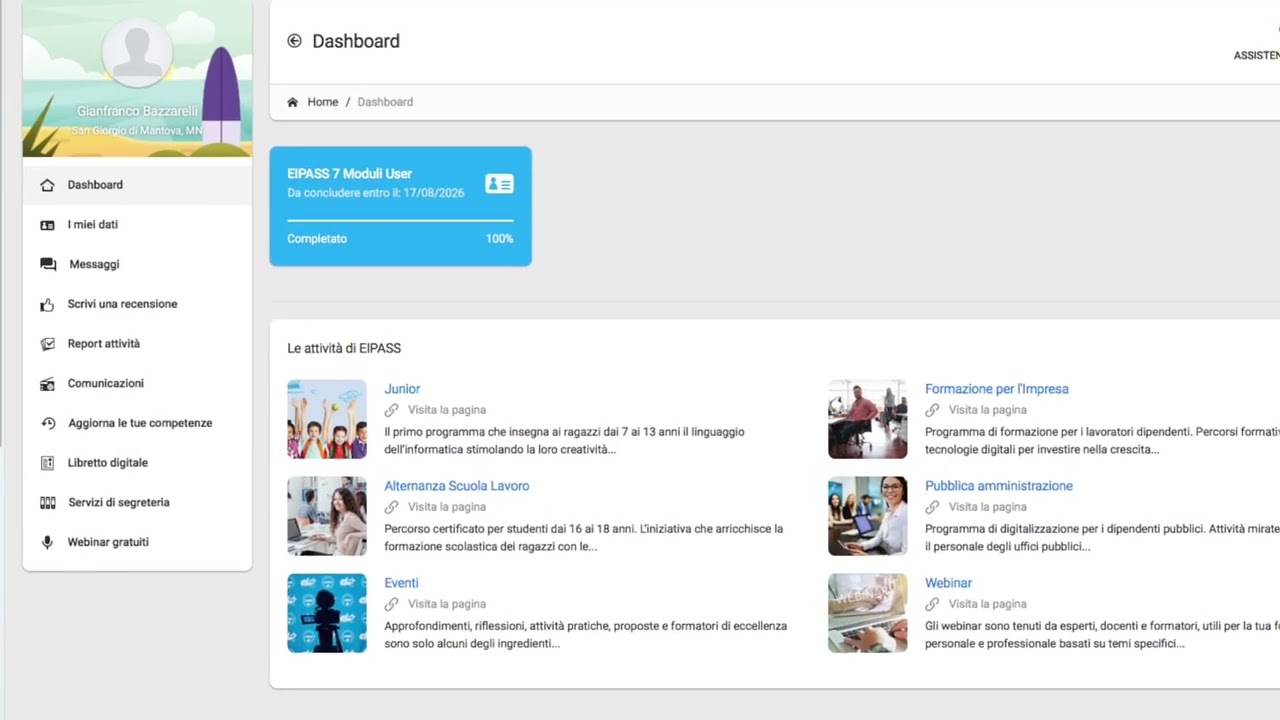The height and width of the screenshot is (720, 1280).
Task: Open Dashboard in the sidebar menu
Action: (137, 185)
